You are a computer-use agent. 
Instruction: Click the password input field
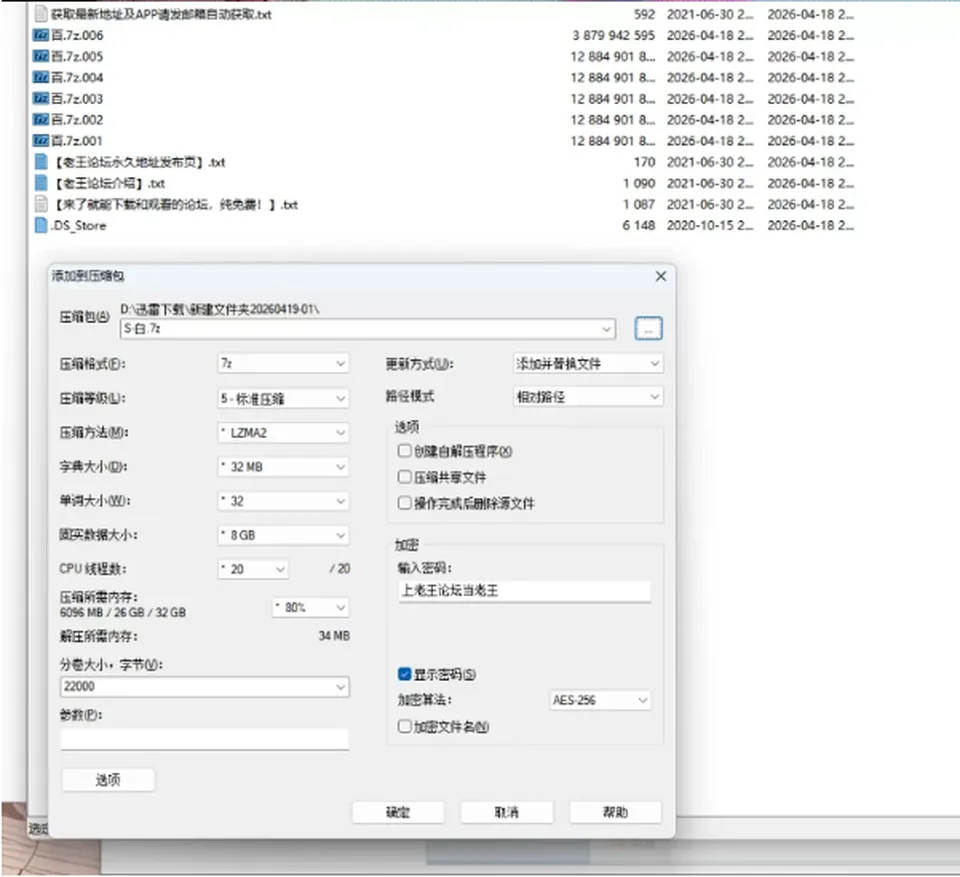pos(524,591)
